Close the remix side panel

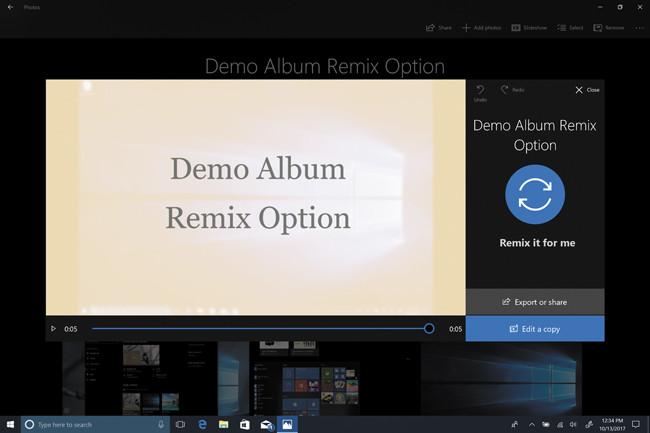[586, 90]
